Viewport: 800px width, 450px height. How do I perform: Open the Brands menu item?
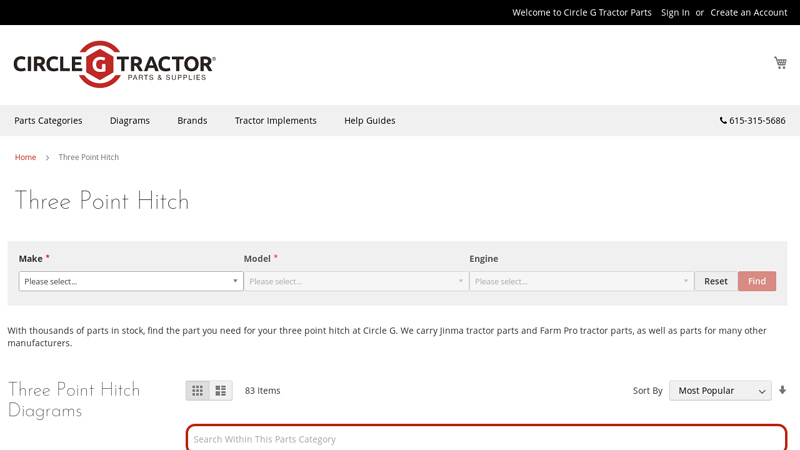coord(192,121)
